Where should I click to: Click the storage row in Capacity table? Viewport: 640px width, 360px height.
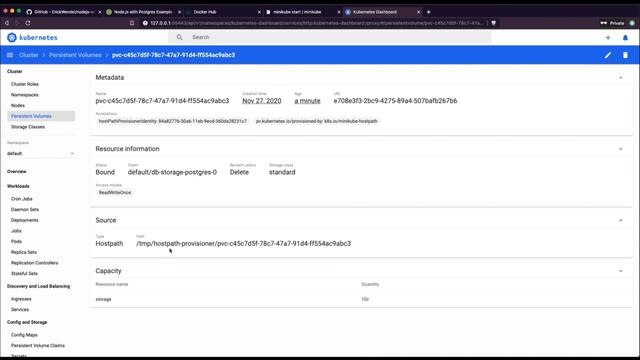pos(361,299)
